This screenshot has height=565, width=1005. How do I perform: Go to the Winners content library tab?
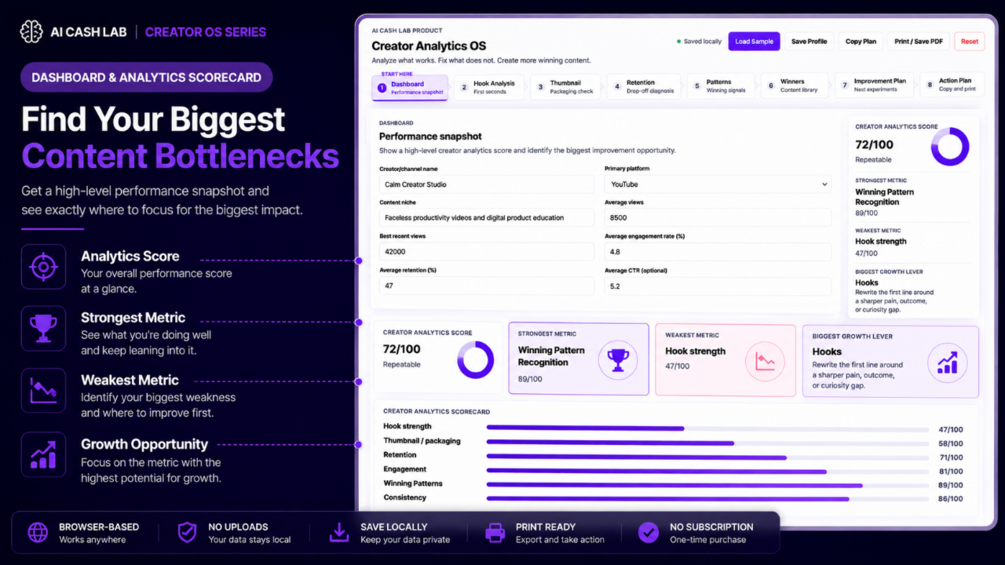(x=793, y=86)
